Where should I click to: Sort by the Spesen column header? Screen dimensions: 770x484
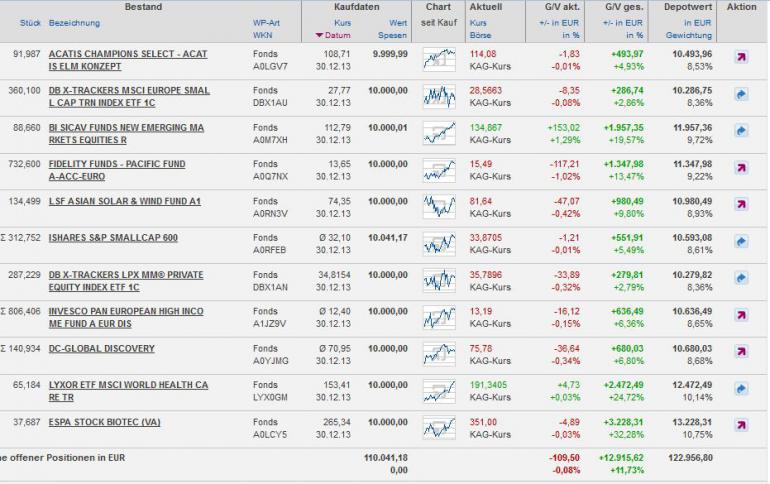click(392, 35)
